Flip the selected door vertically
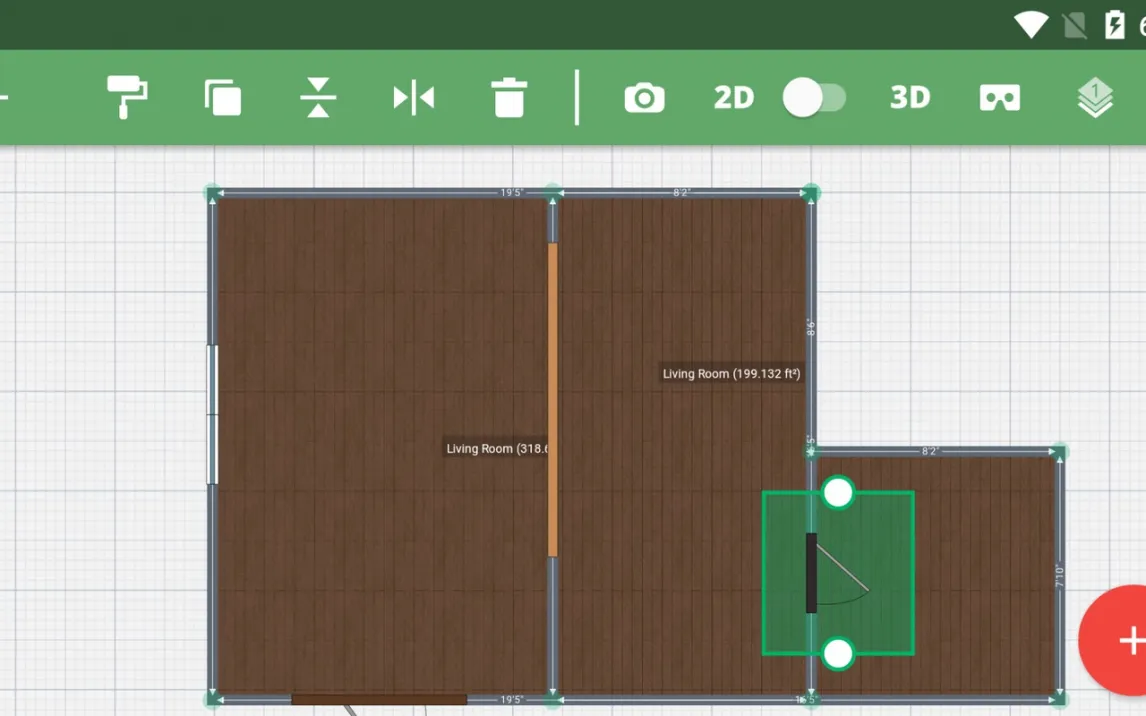Screen dimensions: 1146x716 tap(318, 98)
